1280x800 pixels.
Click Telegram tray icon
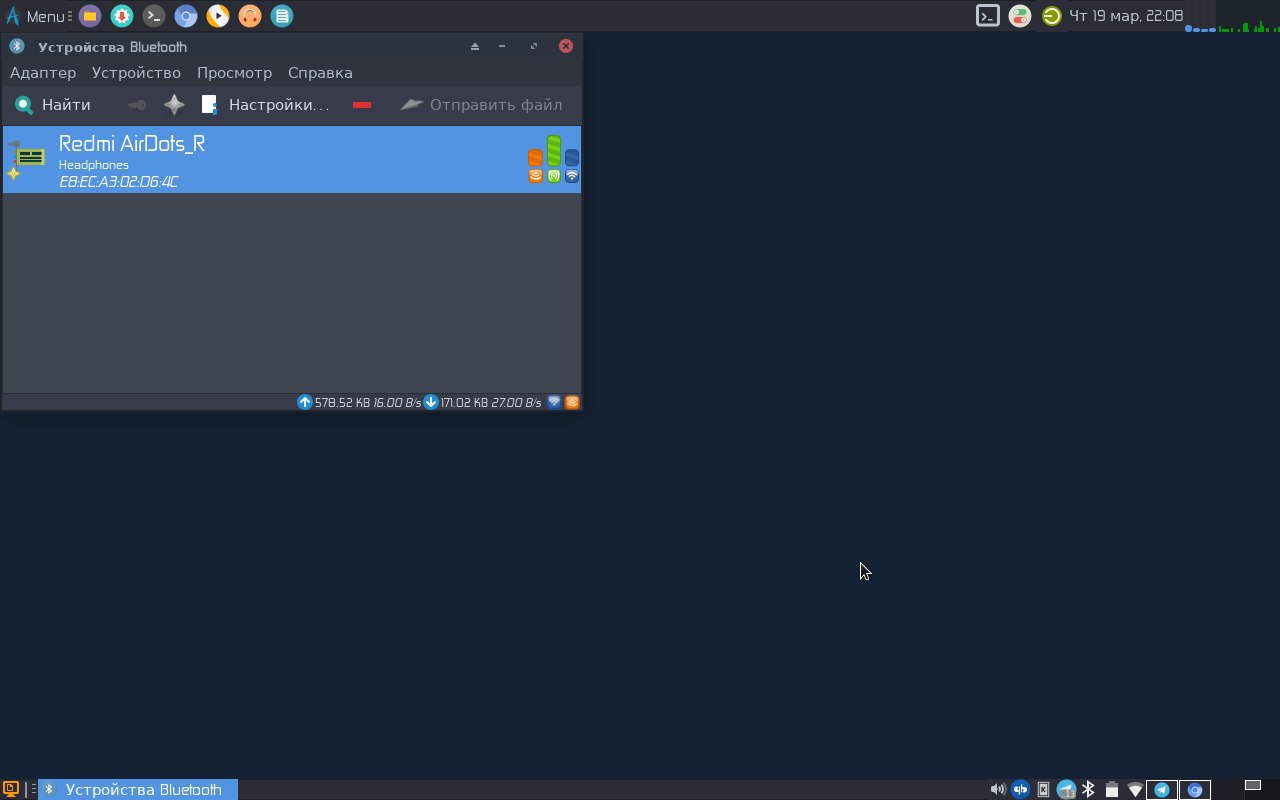(1162, 789)
